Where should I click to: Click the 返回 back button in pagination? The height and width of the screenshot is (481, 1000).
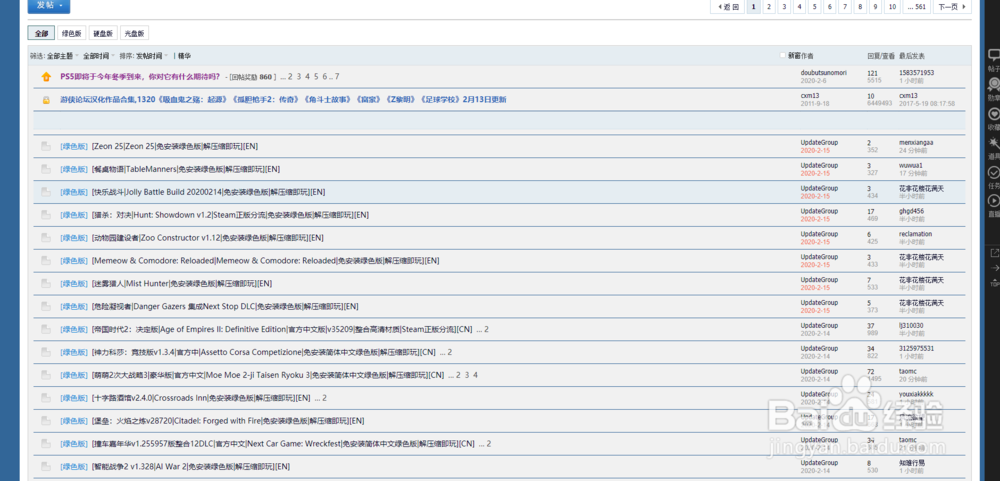(x=728, y=7)
